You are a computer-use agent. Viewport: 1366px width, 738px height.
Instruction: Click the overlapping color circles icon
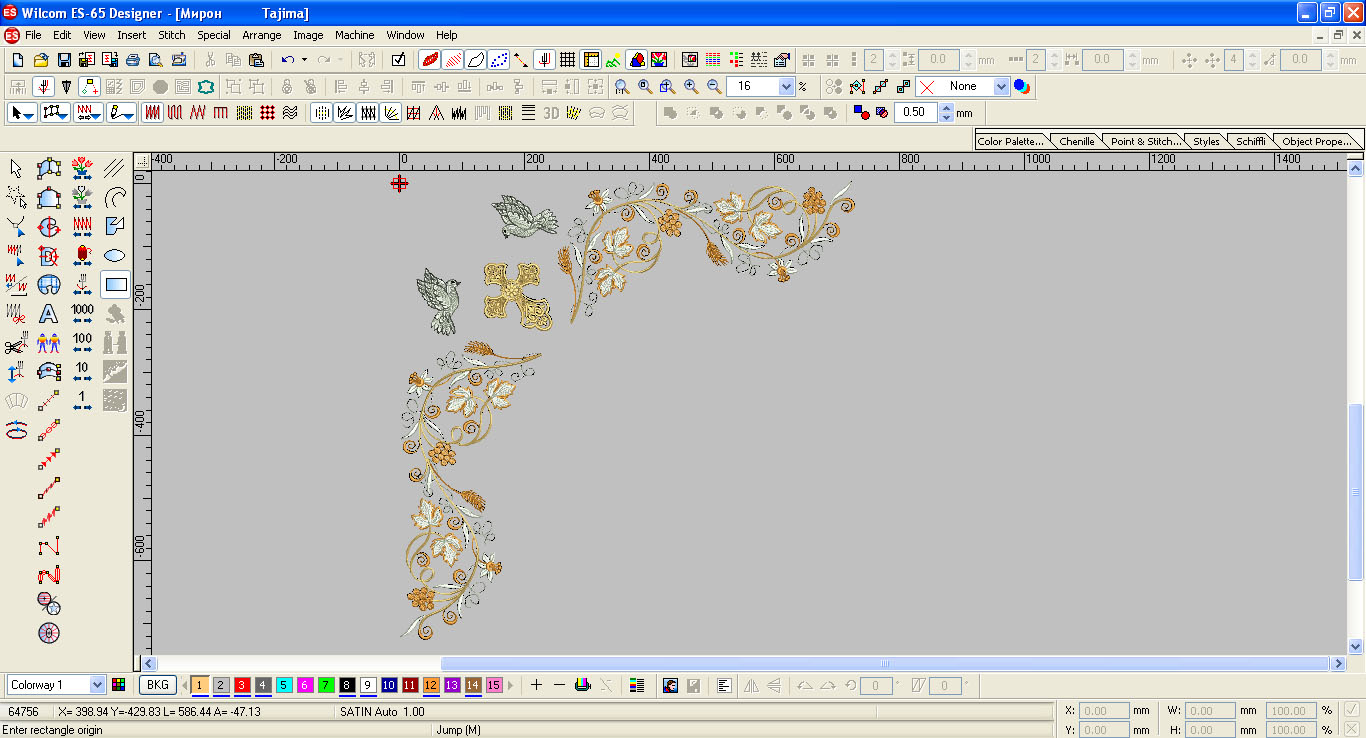click(1022, 86)
